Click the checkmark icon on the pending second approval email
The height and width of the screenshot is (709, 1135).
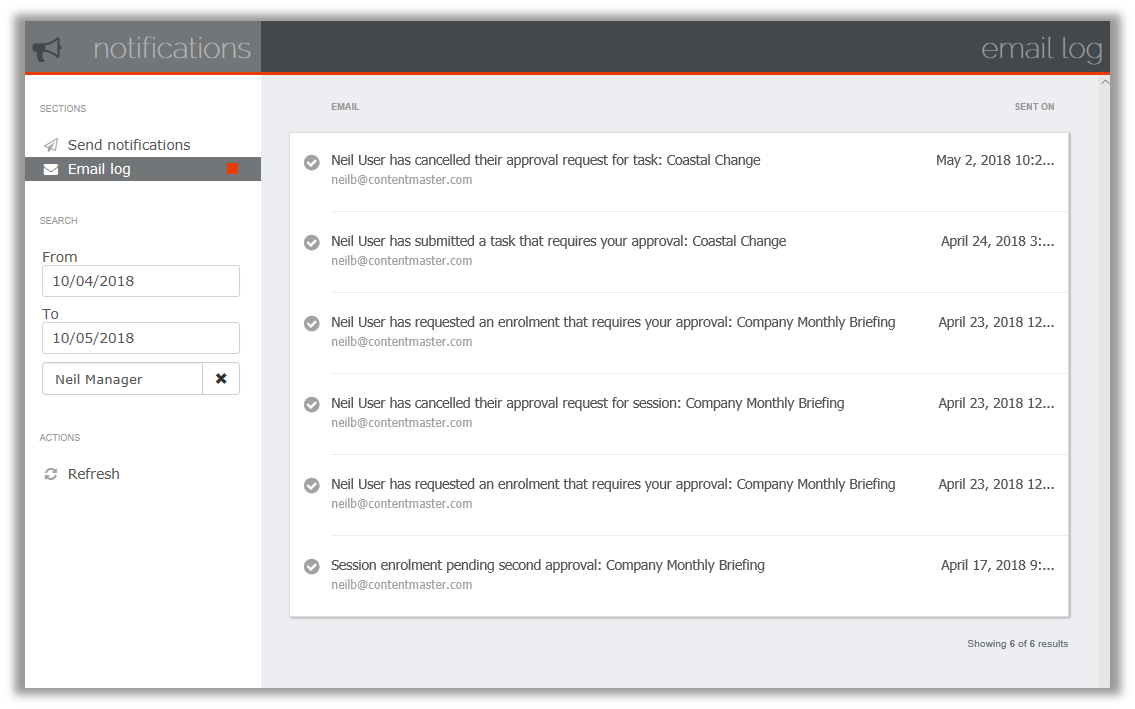point(311,566)
